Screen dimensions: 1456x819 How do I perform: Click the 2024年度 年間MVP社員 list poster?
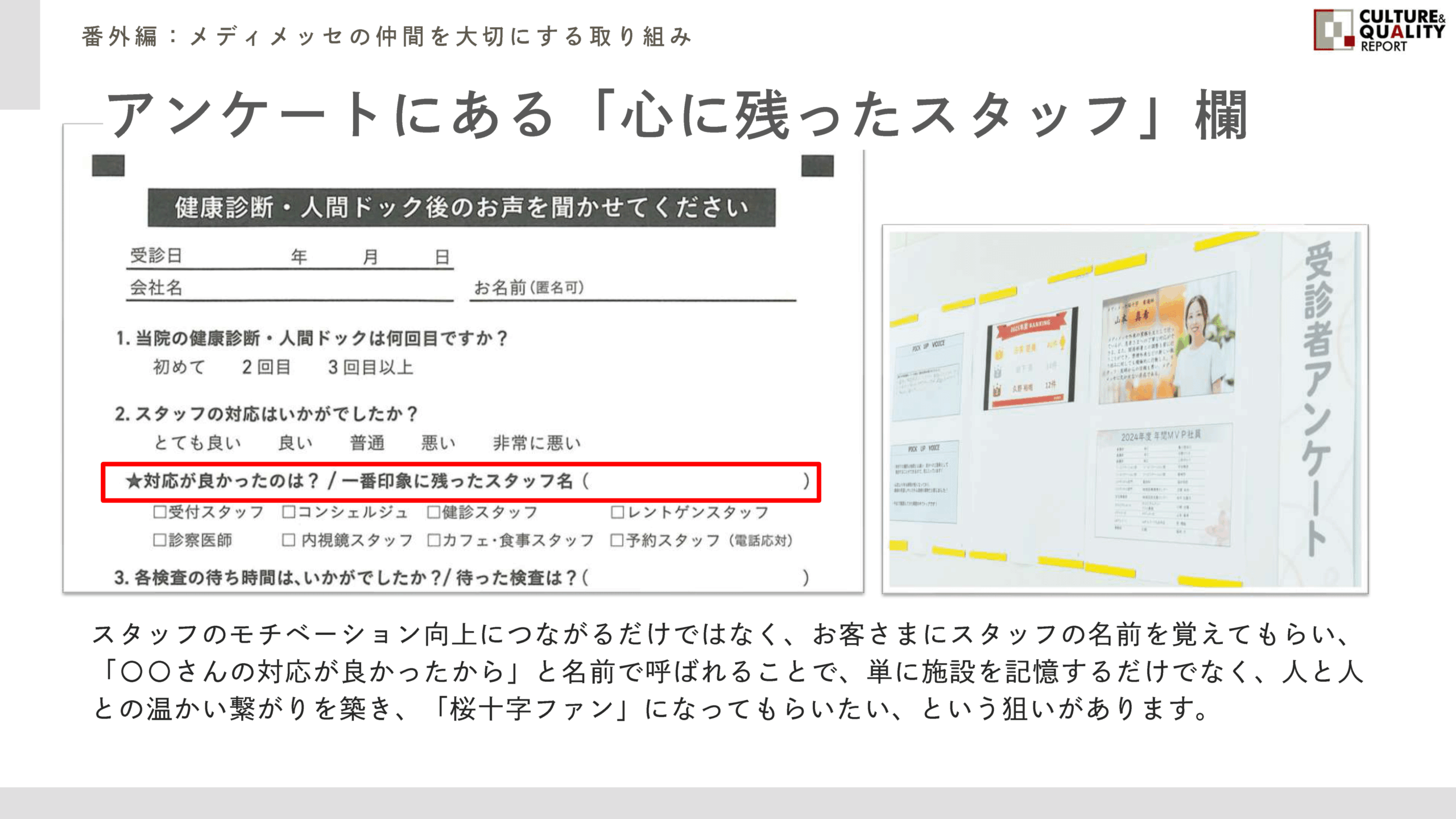point(1163,483)
